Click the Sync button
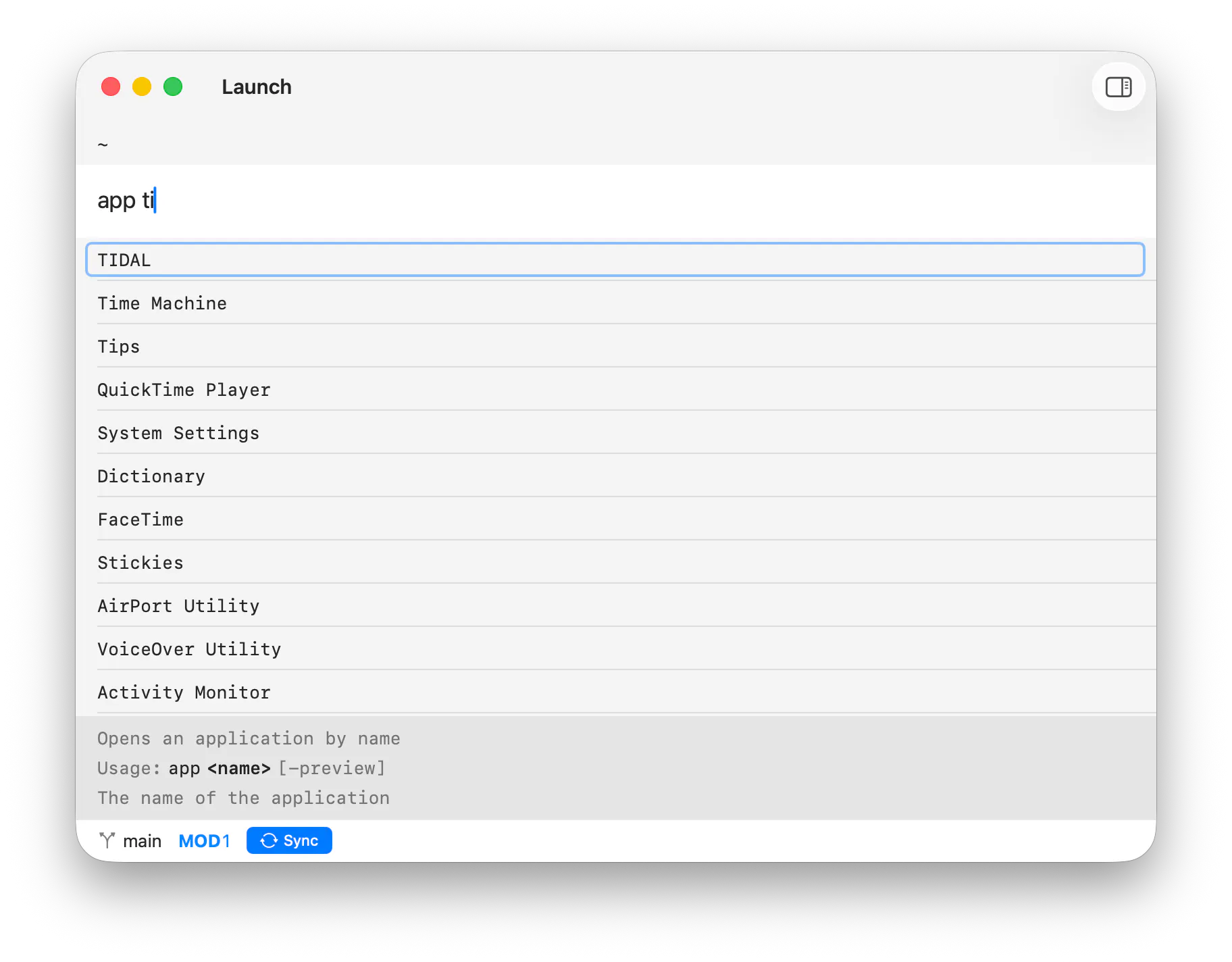1232x962 pixels. [x=289, y=840]
